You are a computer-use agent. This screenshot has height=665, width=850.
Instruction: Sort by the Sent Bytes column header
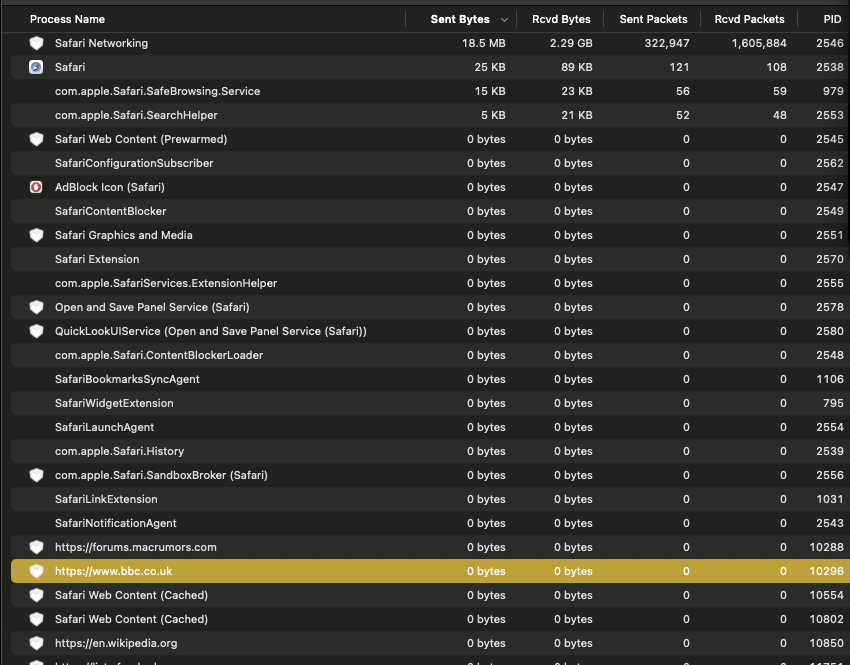[x=460, y=20]
